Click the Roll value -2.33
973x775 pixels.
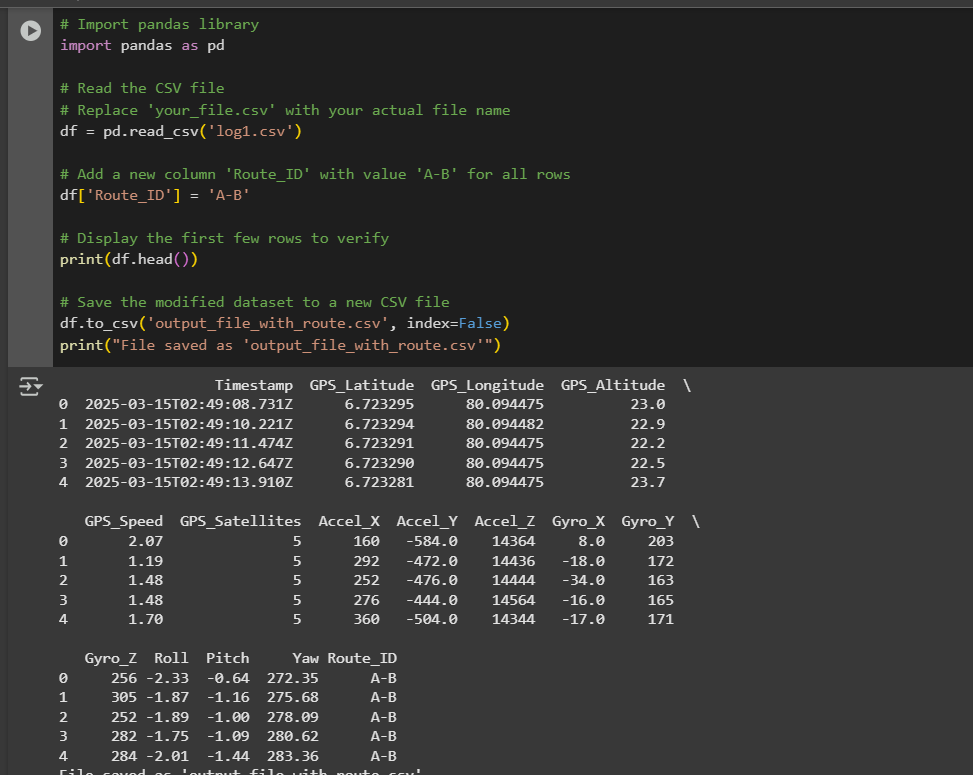pyautogui.click(x=167, y=679)
